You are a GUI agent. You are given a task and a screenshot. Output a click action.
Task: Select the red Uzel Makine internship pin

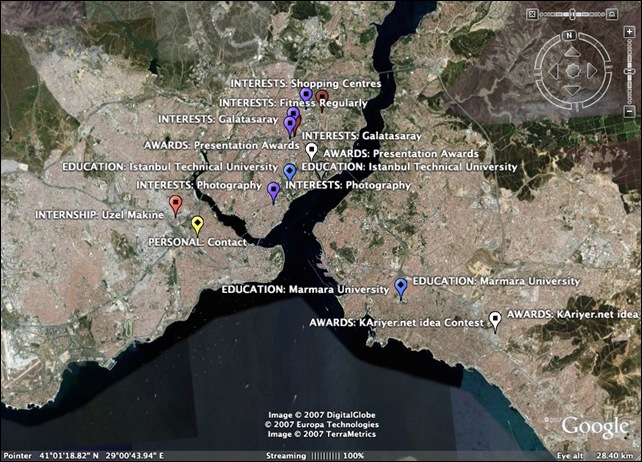pos(176,204)
